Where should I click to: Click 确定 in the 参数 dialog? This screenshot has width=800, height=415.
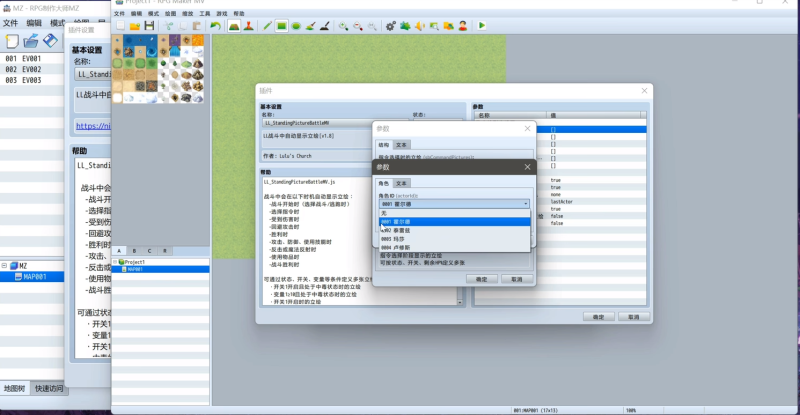click(482, 279)
